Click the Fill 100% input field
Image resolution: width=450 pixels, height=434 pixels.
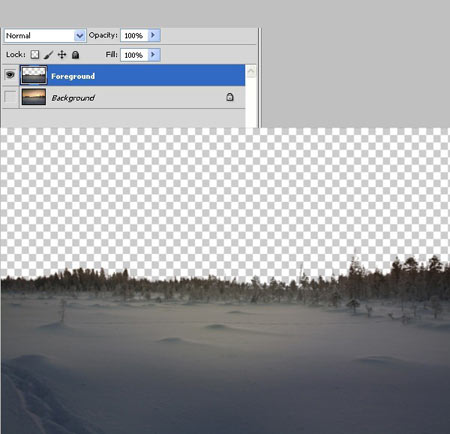[134, 55]
